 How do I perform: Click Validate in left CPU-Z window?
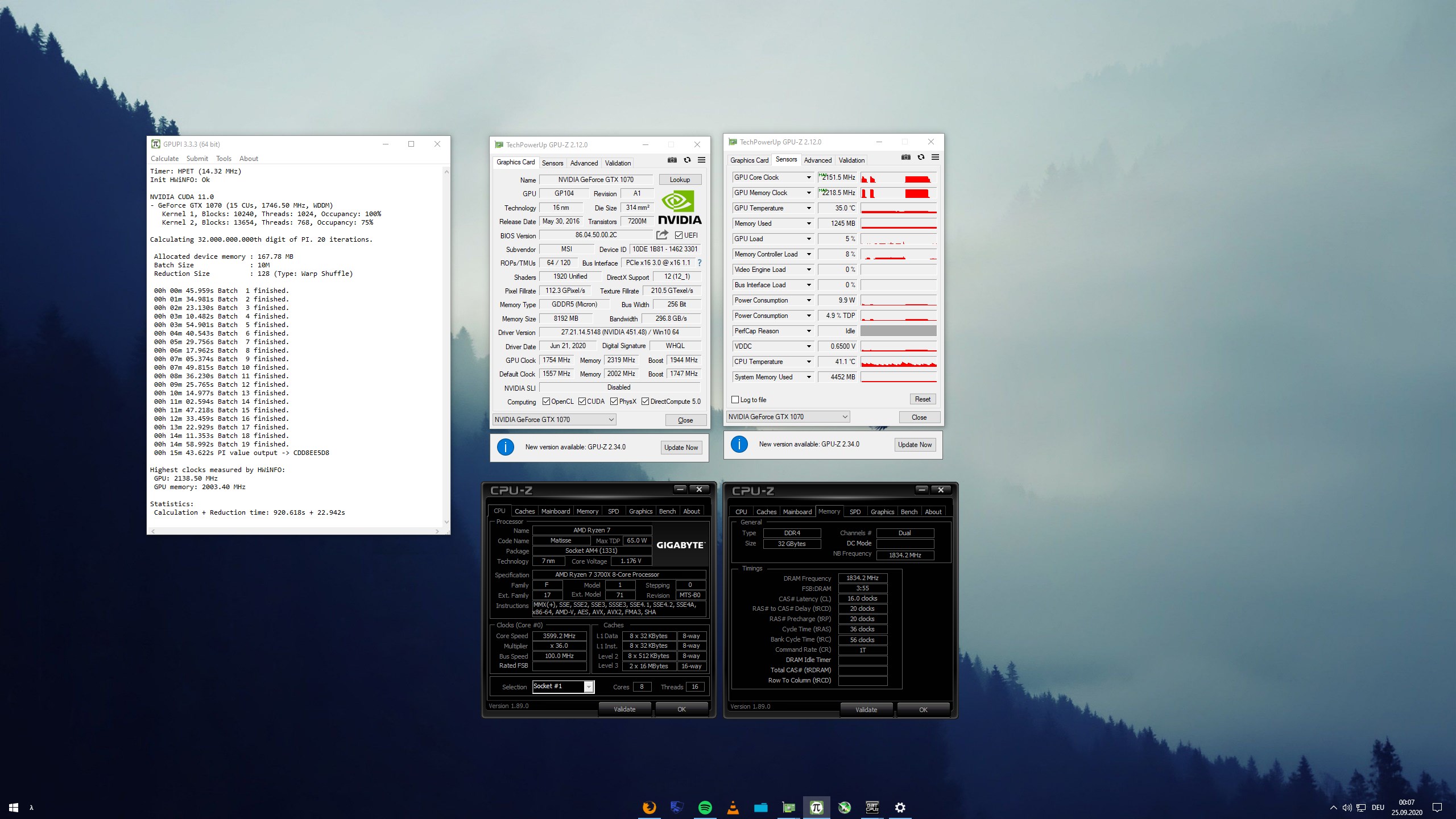[624, 709]
